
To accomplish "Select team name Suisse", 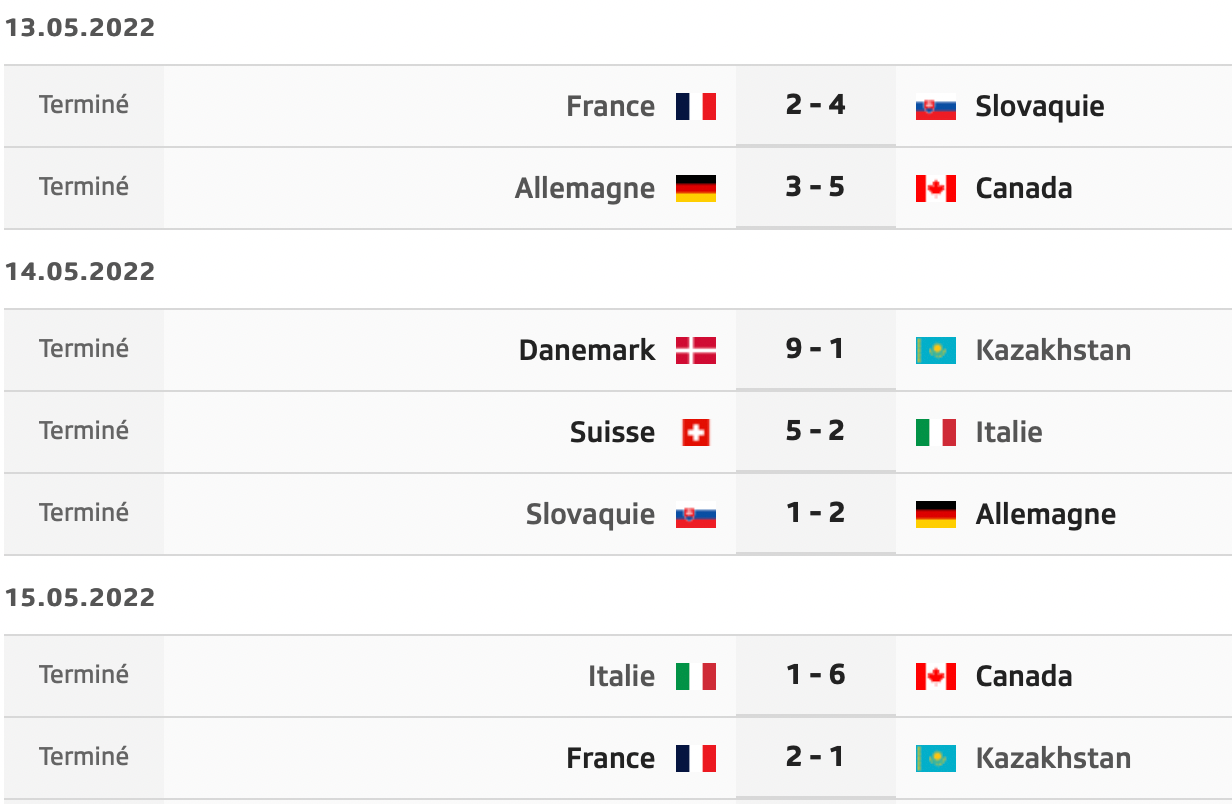I will 613,432.
